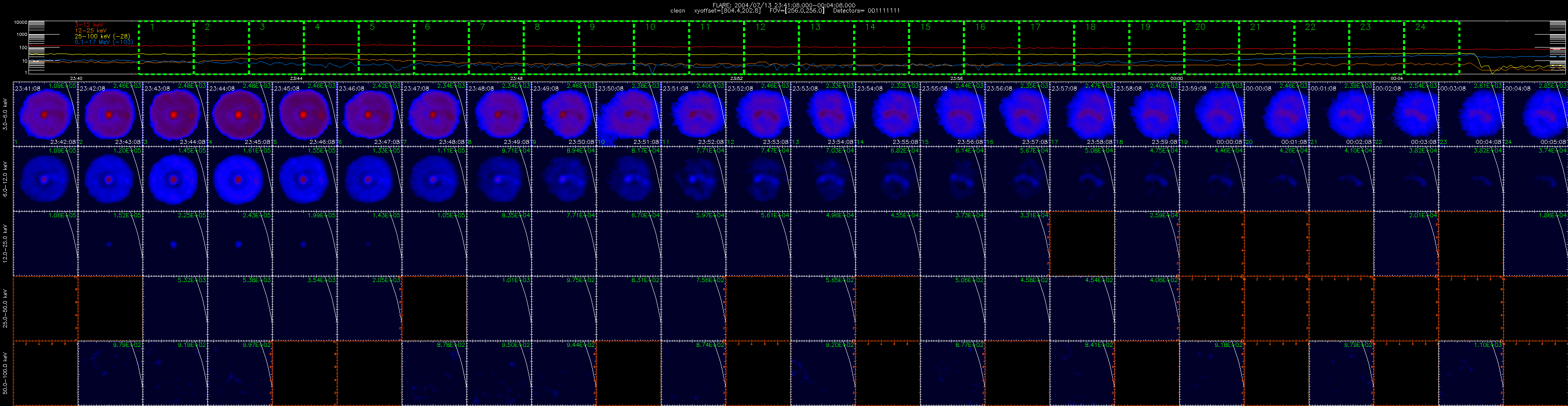This screenshot has width=1568, height=406.
Task: Click the 6.0-12.0 keV row label
Action: tap(6, 178)
